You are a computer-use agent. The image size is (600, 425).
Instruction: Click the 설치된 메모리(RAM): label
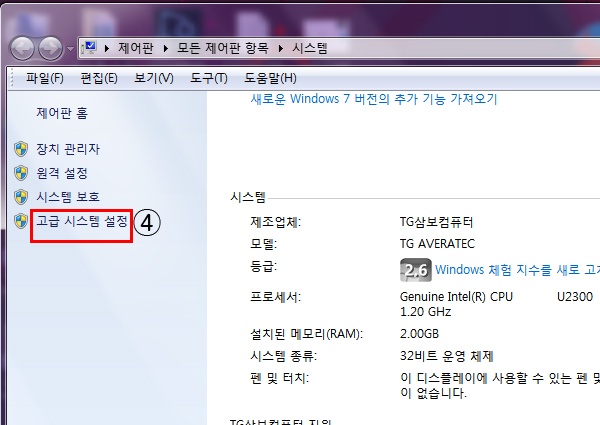(x=307, y=334)
